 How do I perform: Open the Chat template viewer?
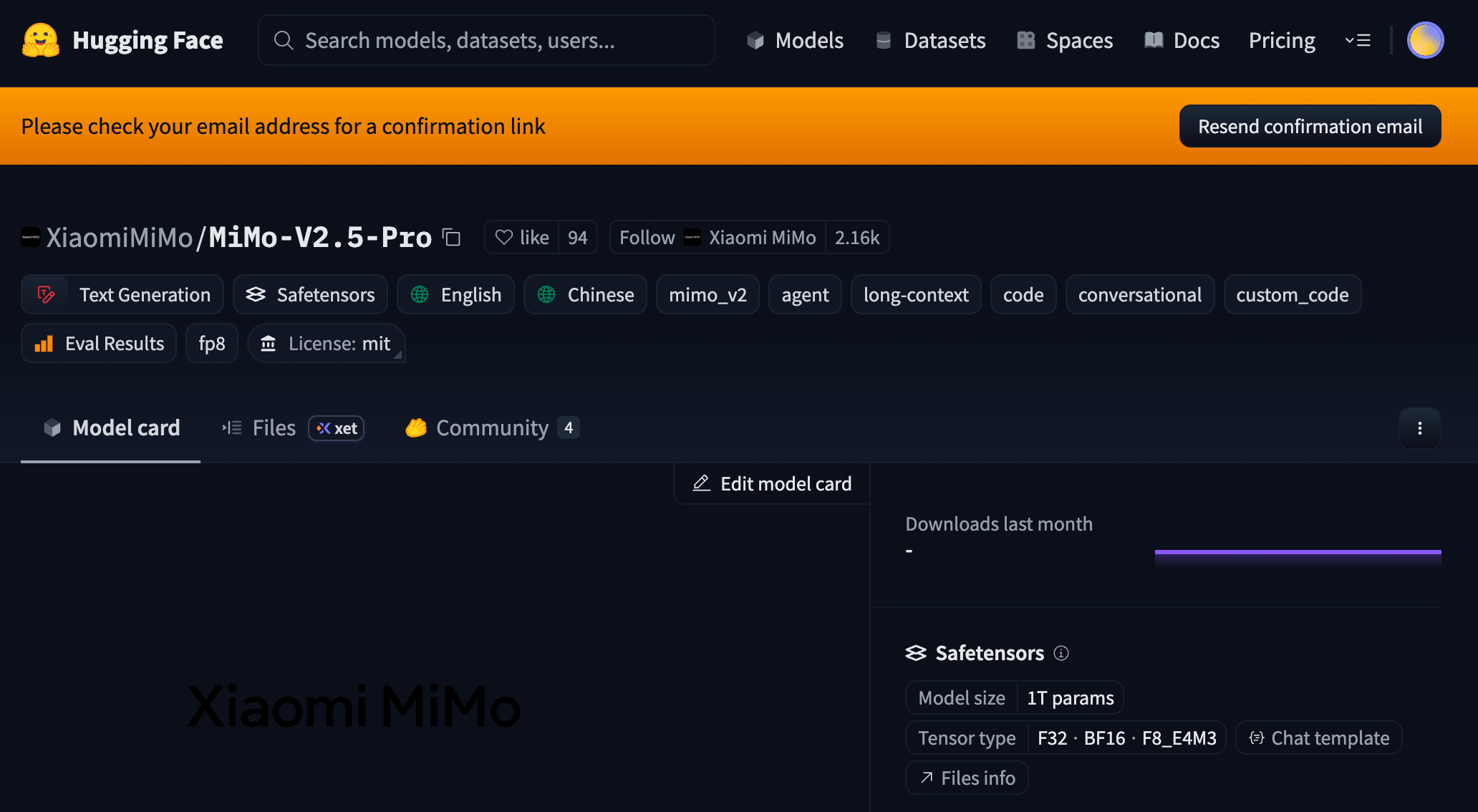point(1319,738)
